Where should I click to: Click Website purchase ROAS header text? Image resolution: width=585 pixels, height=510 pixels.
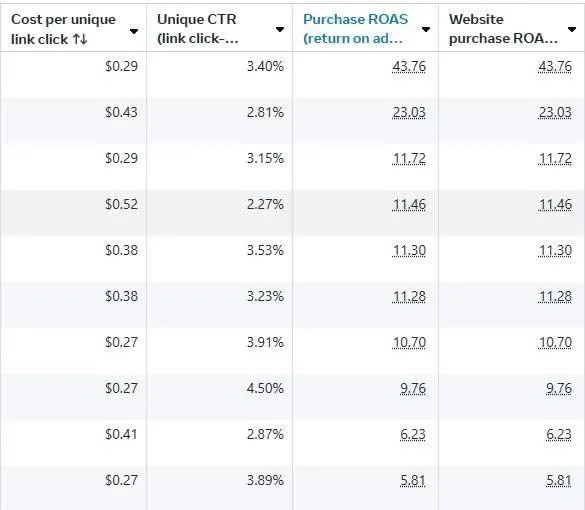click(x=503, y=29)
